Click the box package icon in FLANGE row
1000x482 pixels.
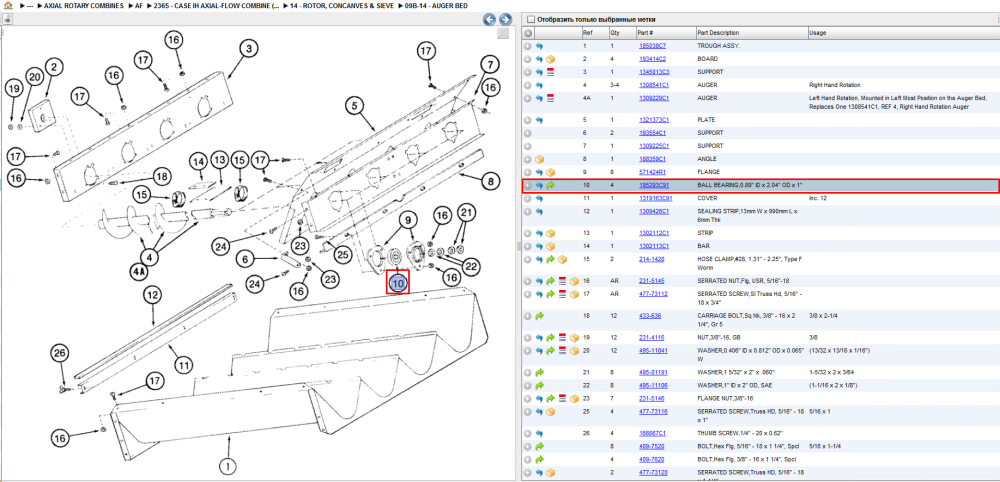(550, 172)
